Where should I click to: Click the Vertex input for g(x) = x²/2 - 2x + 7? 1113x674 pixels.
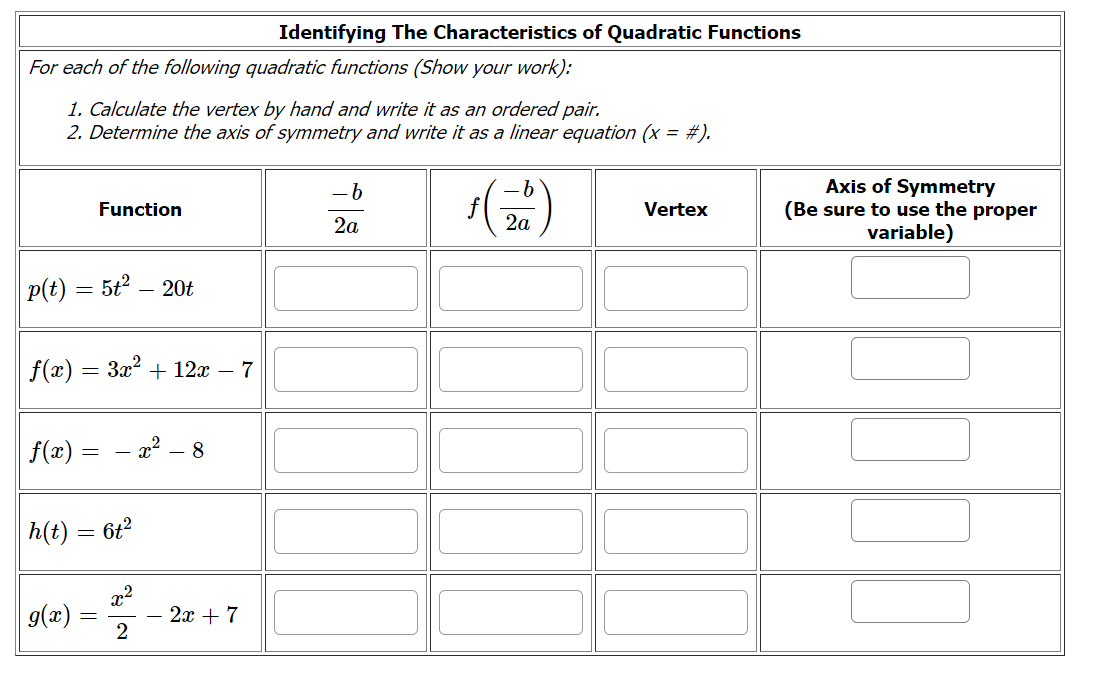click(x=675, y=611)
